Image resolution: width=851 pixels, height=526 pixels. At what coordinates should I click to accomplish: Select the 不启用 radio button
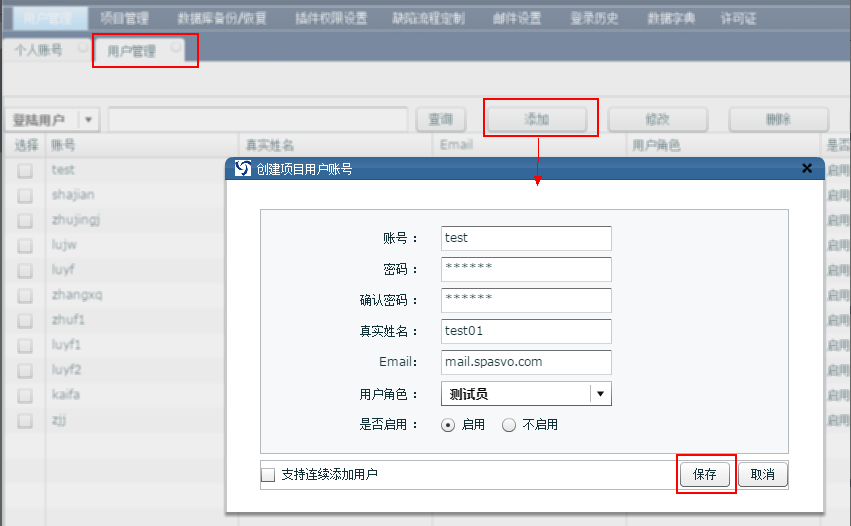(509, 425)
